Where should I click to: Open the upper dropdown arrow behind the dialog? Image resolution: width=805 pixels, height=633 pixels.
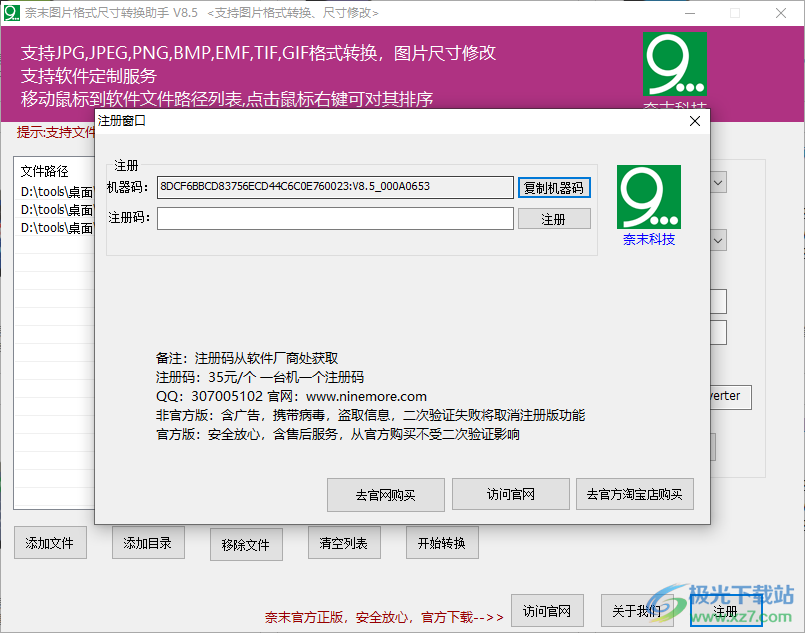(718, 183)
